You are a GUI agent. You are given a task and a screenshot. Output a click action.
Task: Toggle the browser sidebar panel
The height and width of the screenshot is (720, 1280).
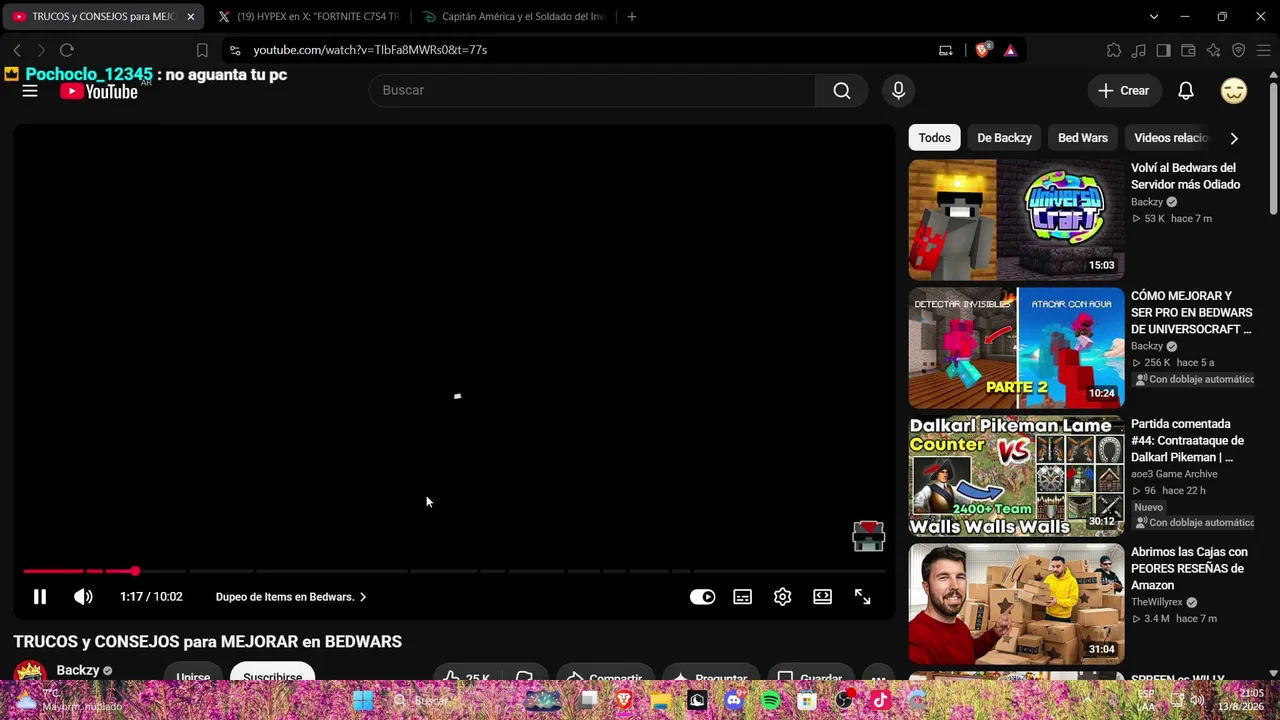pyautogui.click(x=1163, y=50)
